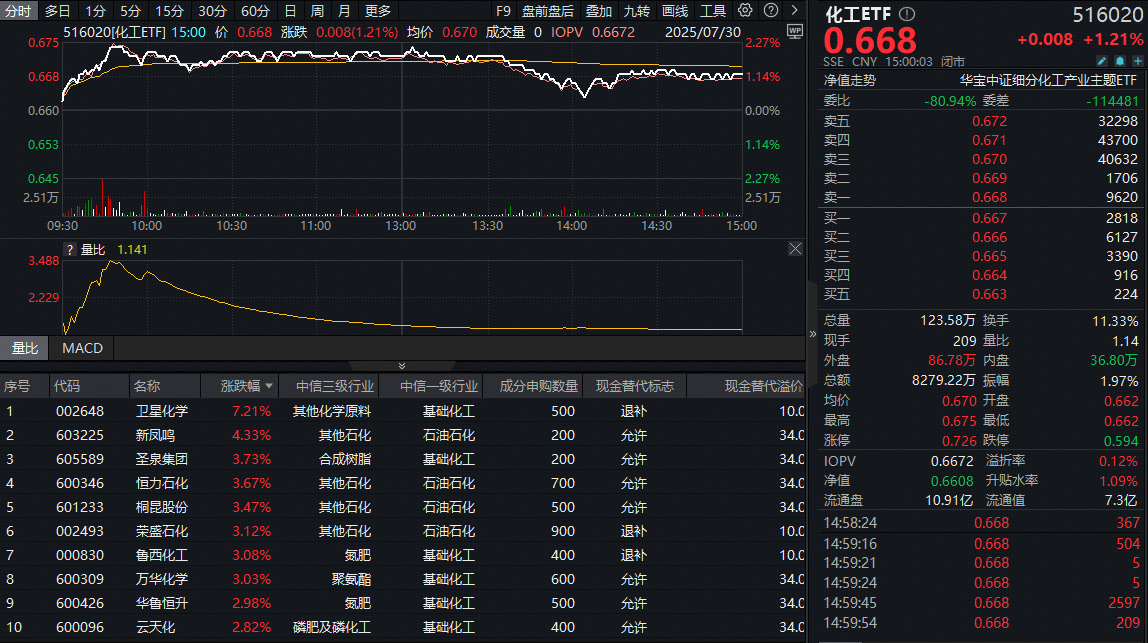Screen dimensions: 1148x643
Task: Select the 鲁西化工 stock name
Action: point(162,555)
